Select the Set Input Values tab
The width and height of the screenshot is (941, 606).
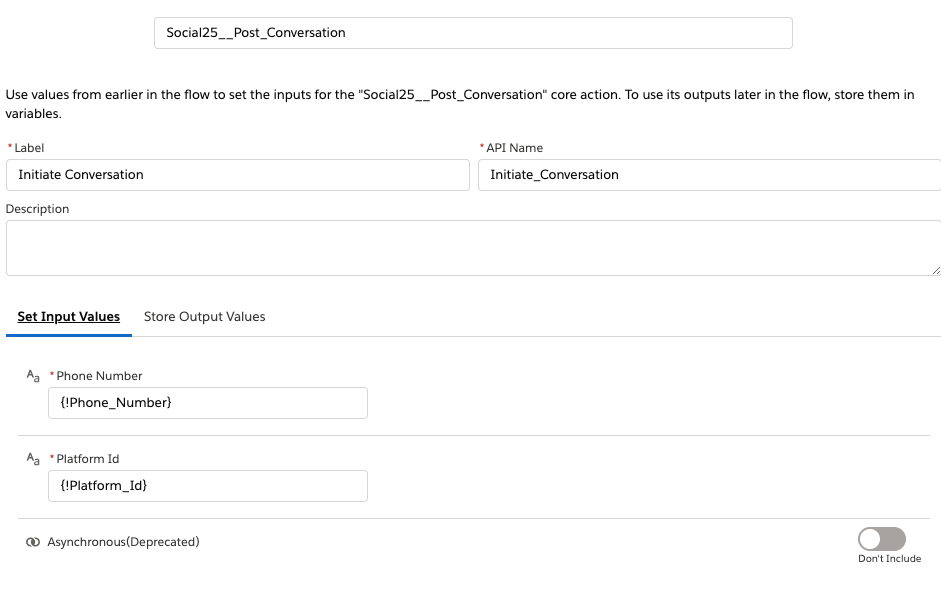pyautogui.click(x=68, y=317)
